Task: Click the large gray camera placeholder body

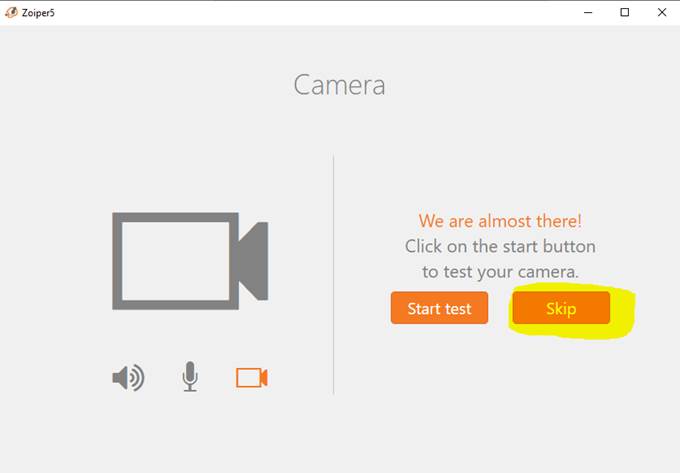Action: click(x=175, y=261)
